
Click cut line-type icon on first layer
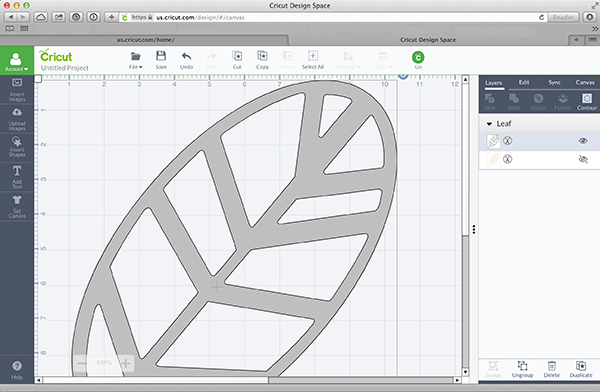click(x=507, y=141)
